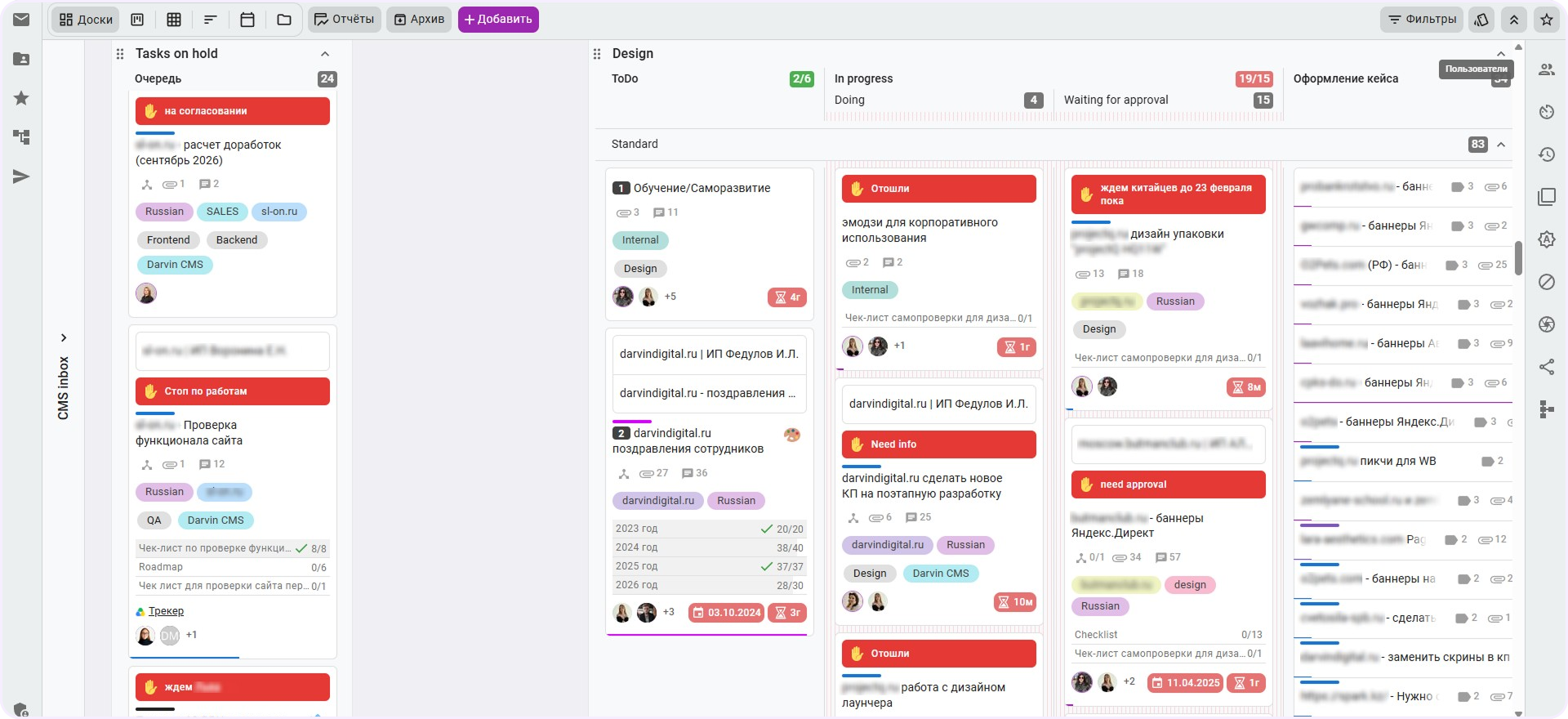Click the blocked circle icon in right sidebar

pyautogui.click(x=1547, y=282)
